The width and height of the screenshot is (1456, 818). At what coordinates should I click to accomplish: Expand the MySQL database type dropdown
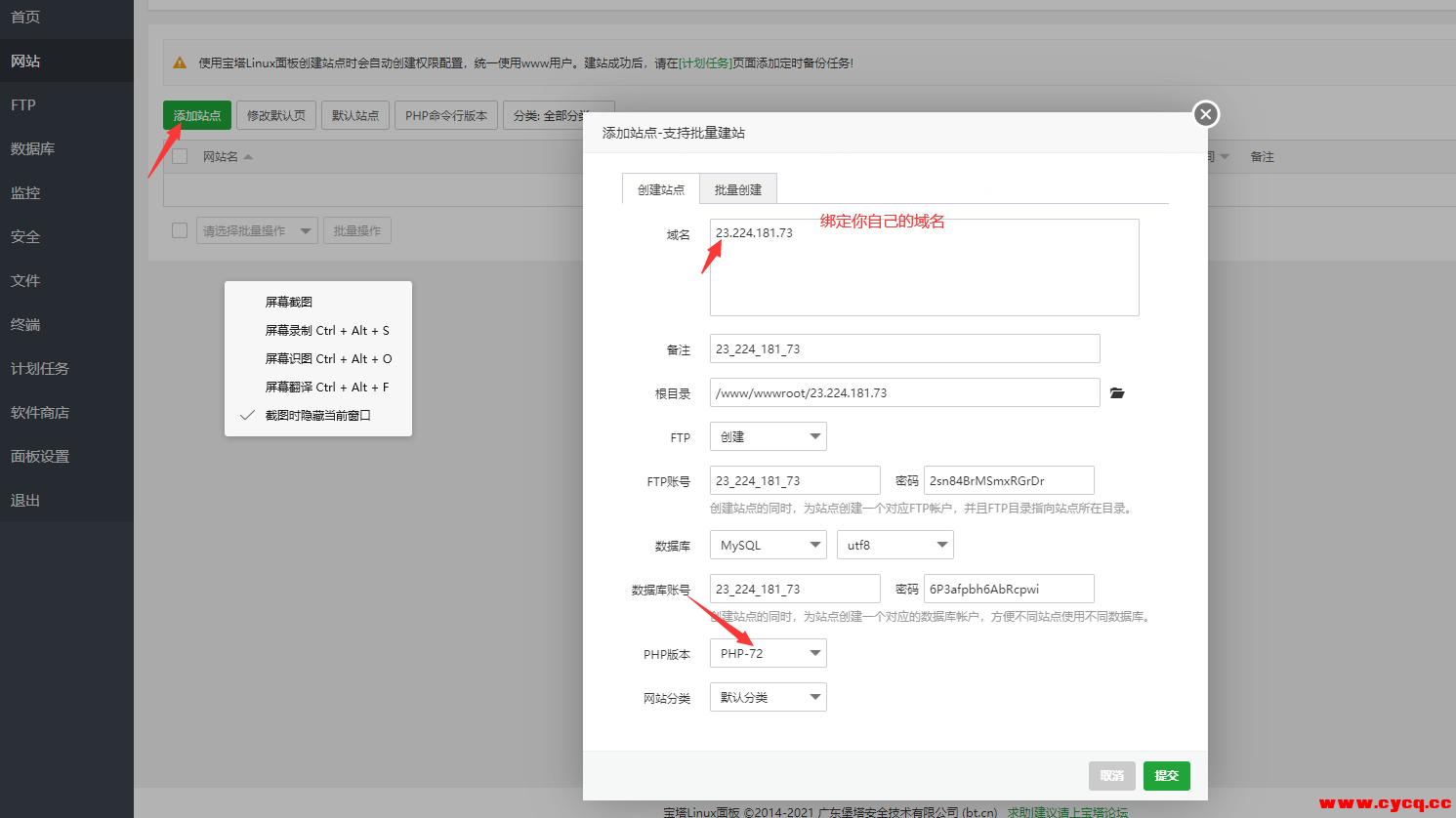[768, 546]
